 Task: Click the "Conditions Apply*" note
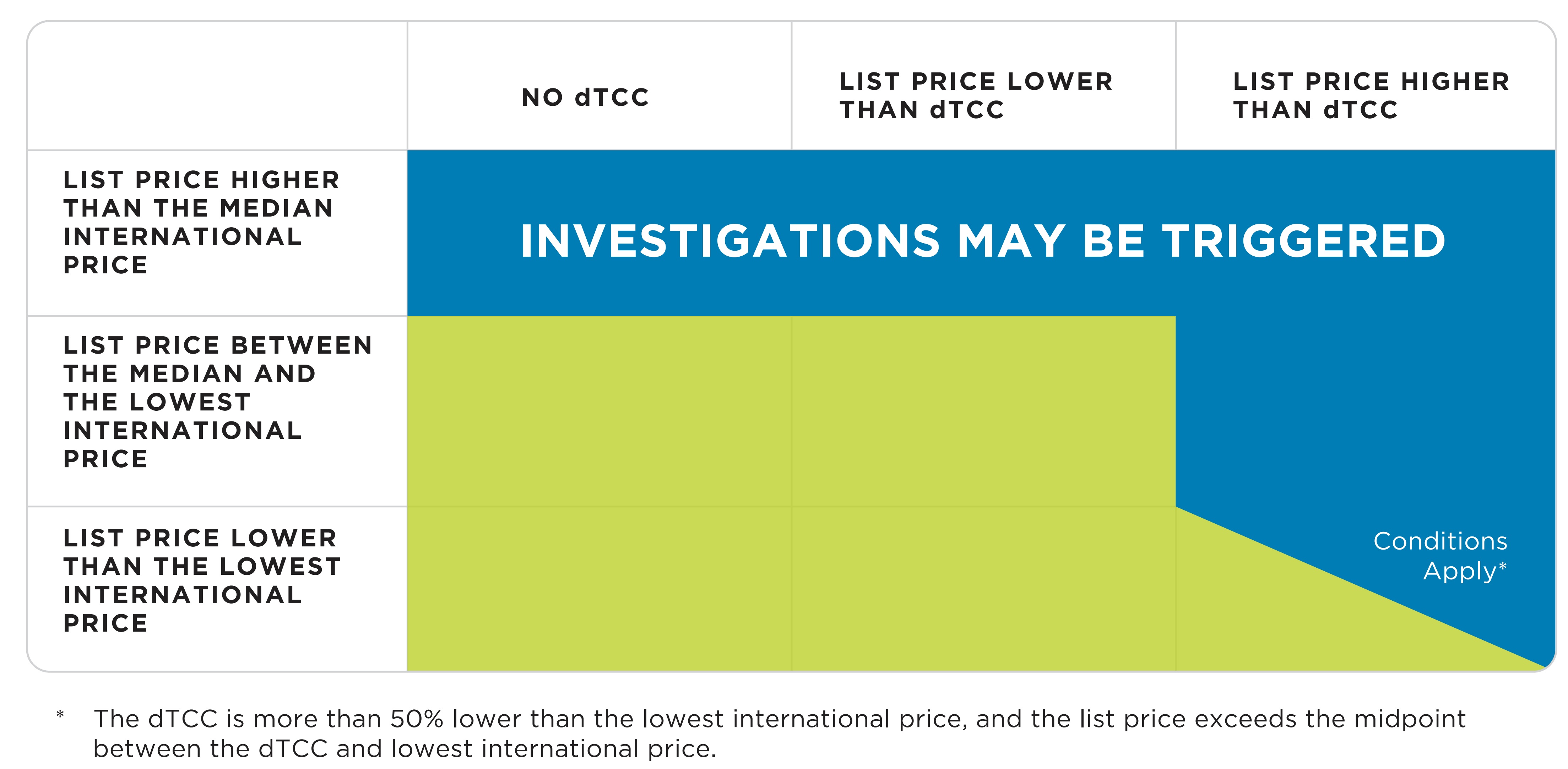pos(1440,556)
